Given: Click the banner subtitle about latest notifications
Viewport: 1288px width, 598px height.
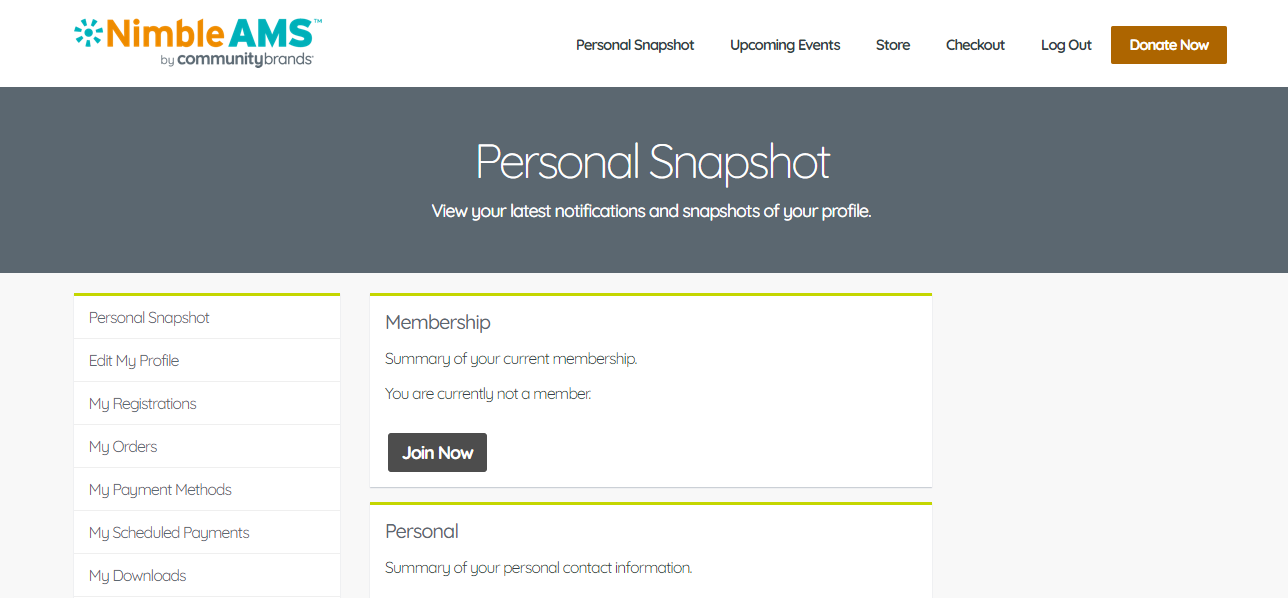Looking at the screenshot, I should tap(651, 211).
